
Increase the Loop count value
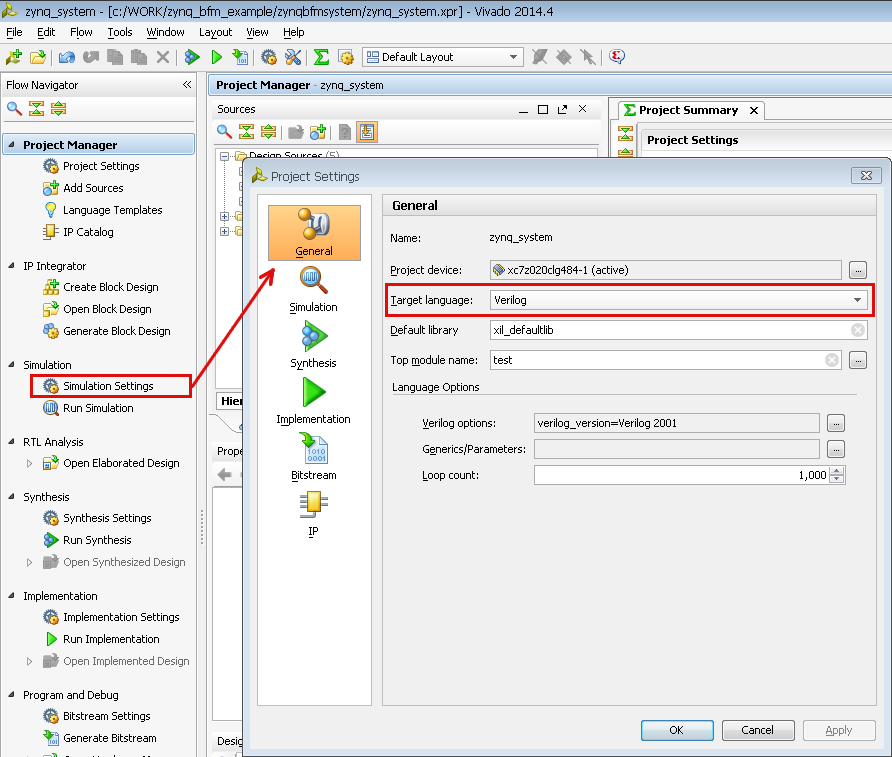837,470
